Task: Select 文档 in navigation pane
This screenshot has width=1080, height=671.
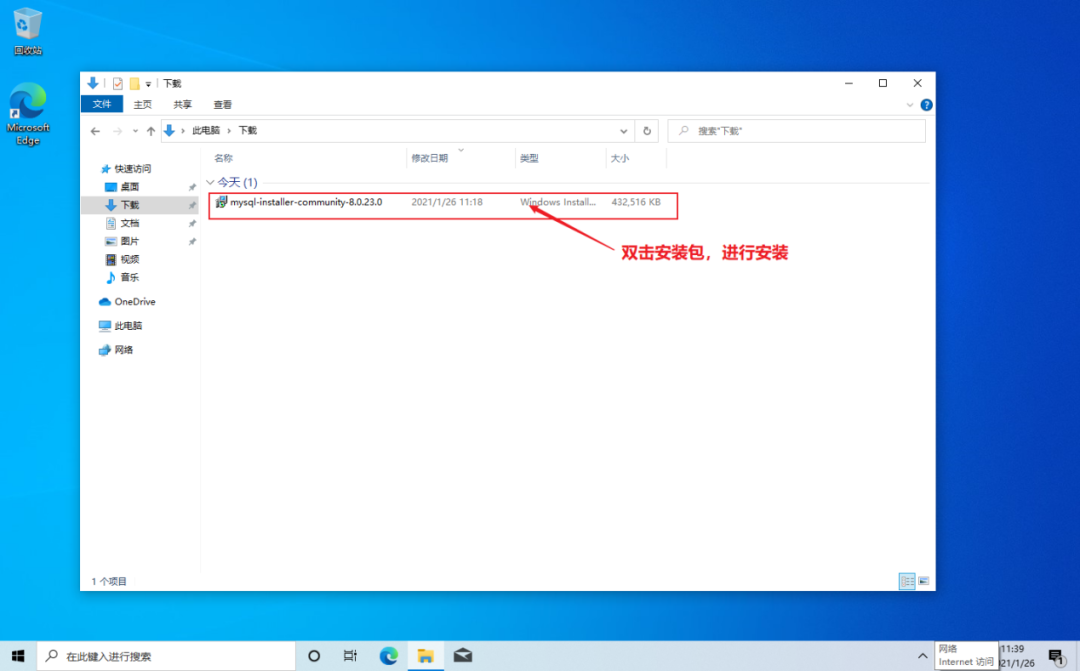Action: pyautogui.click(x=129, y=223)
